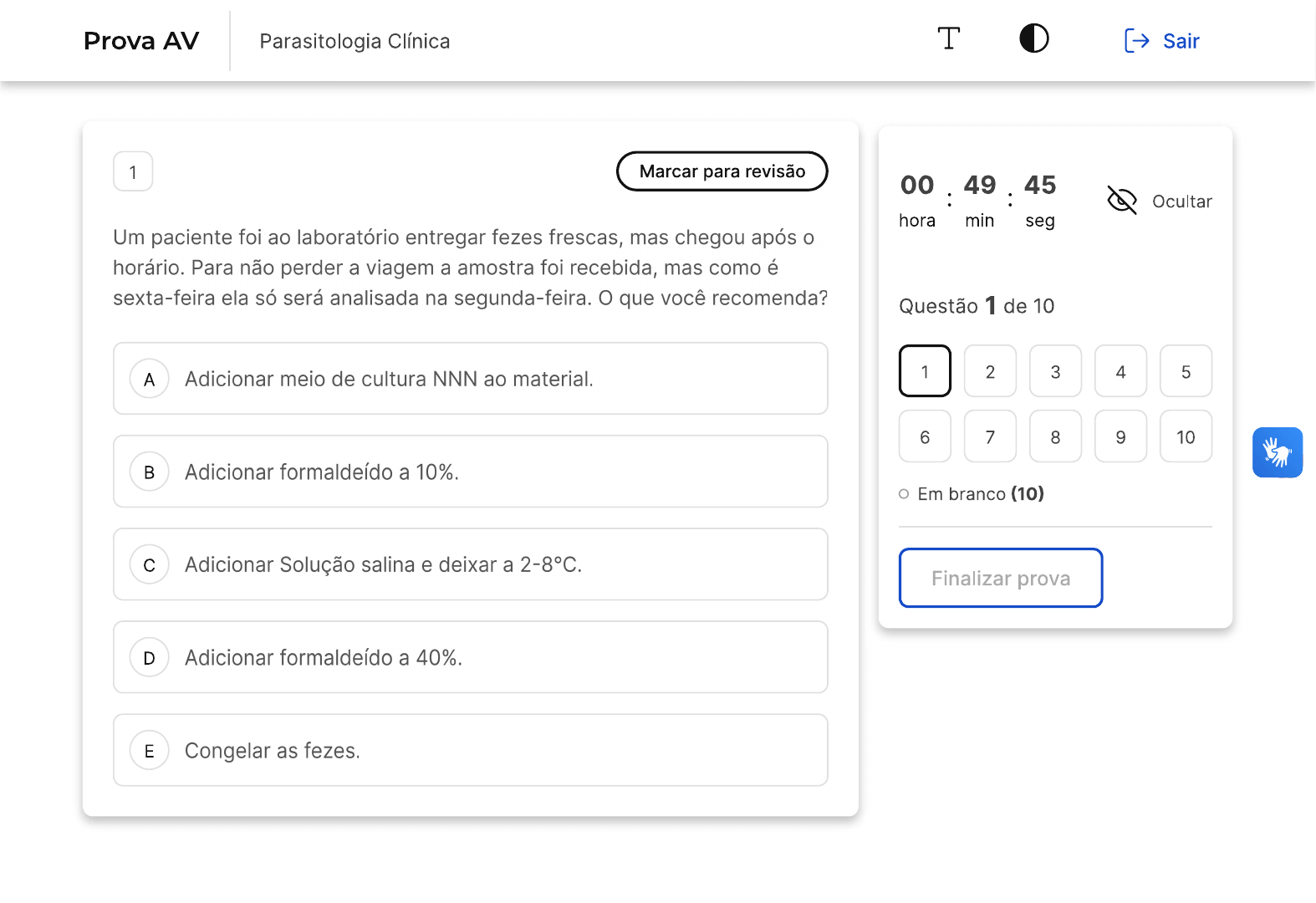Go to question 2 in navigator

[990, 371]
